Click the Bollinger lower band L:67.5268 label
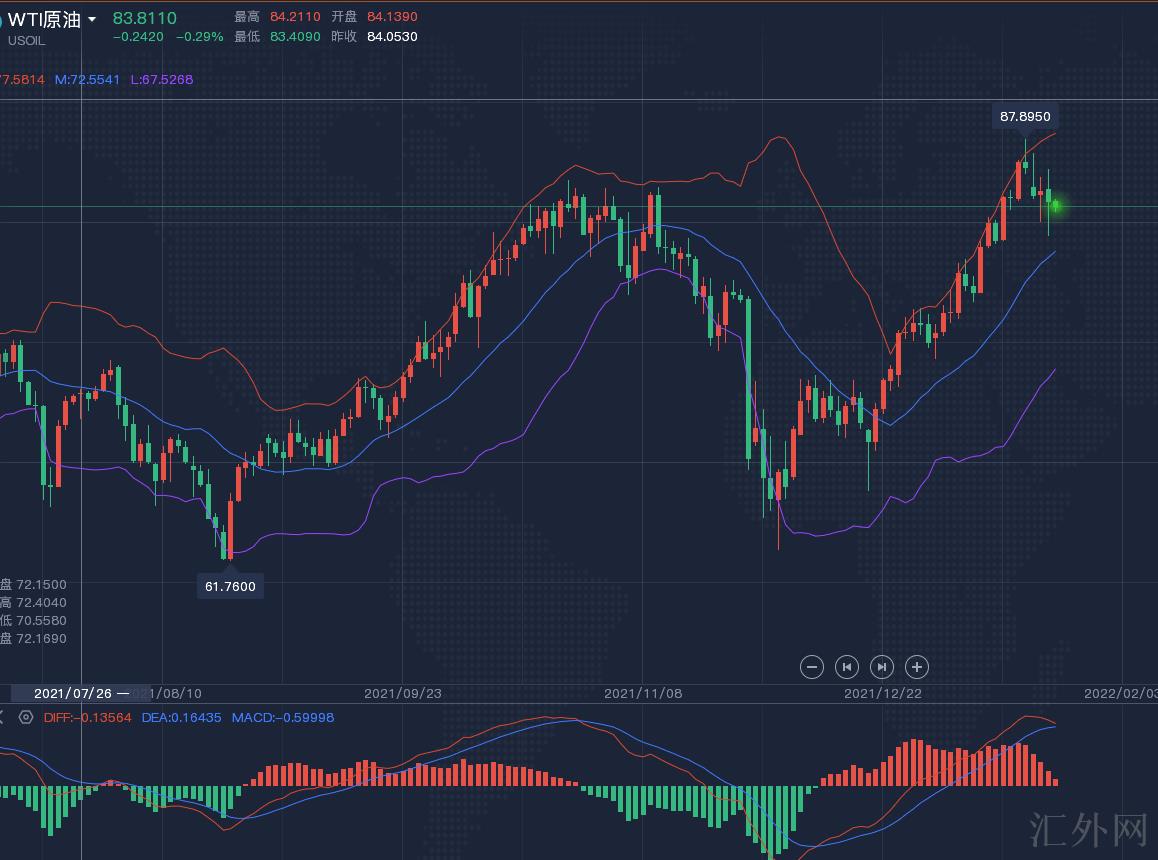 162,79
